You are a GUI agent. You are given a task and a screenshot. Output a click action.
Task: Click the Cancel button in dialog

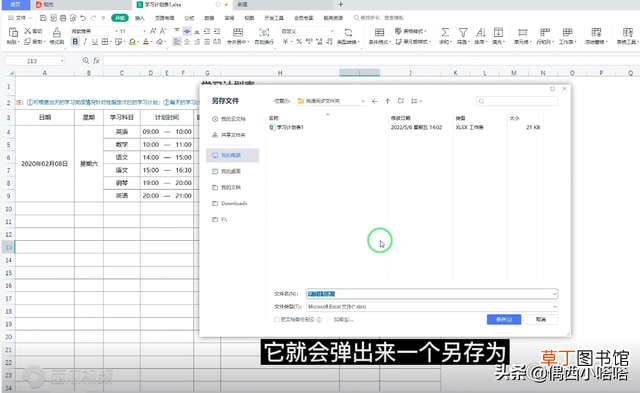(x=541, y=320)
